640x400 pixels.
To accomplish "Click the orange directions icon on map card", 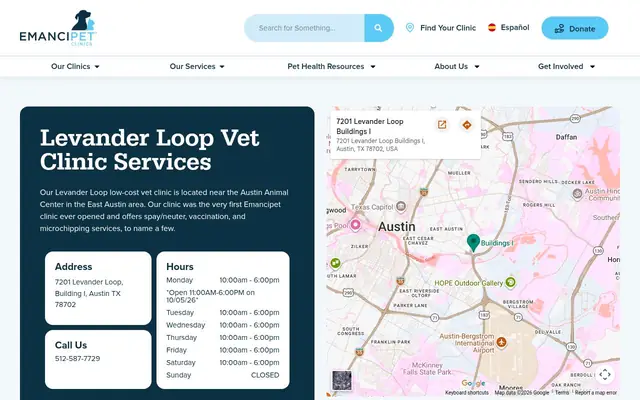I will pos(467,124).
